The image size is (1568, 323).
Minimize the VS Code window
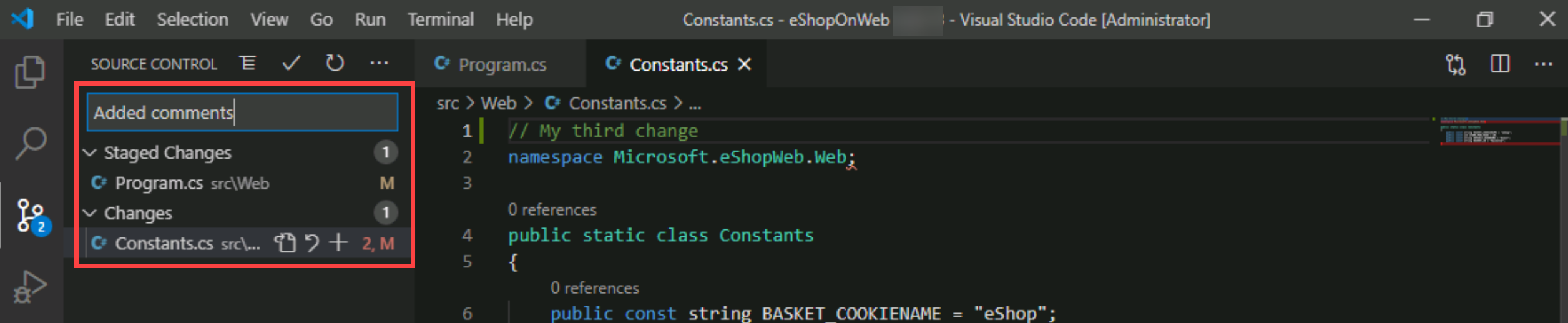1422,19
